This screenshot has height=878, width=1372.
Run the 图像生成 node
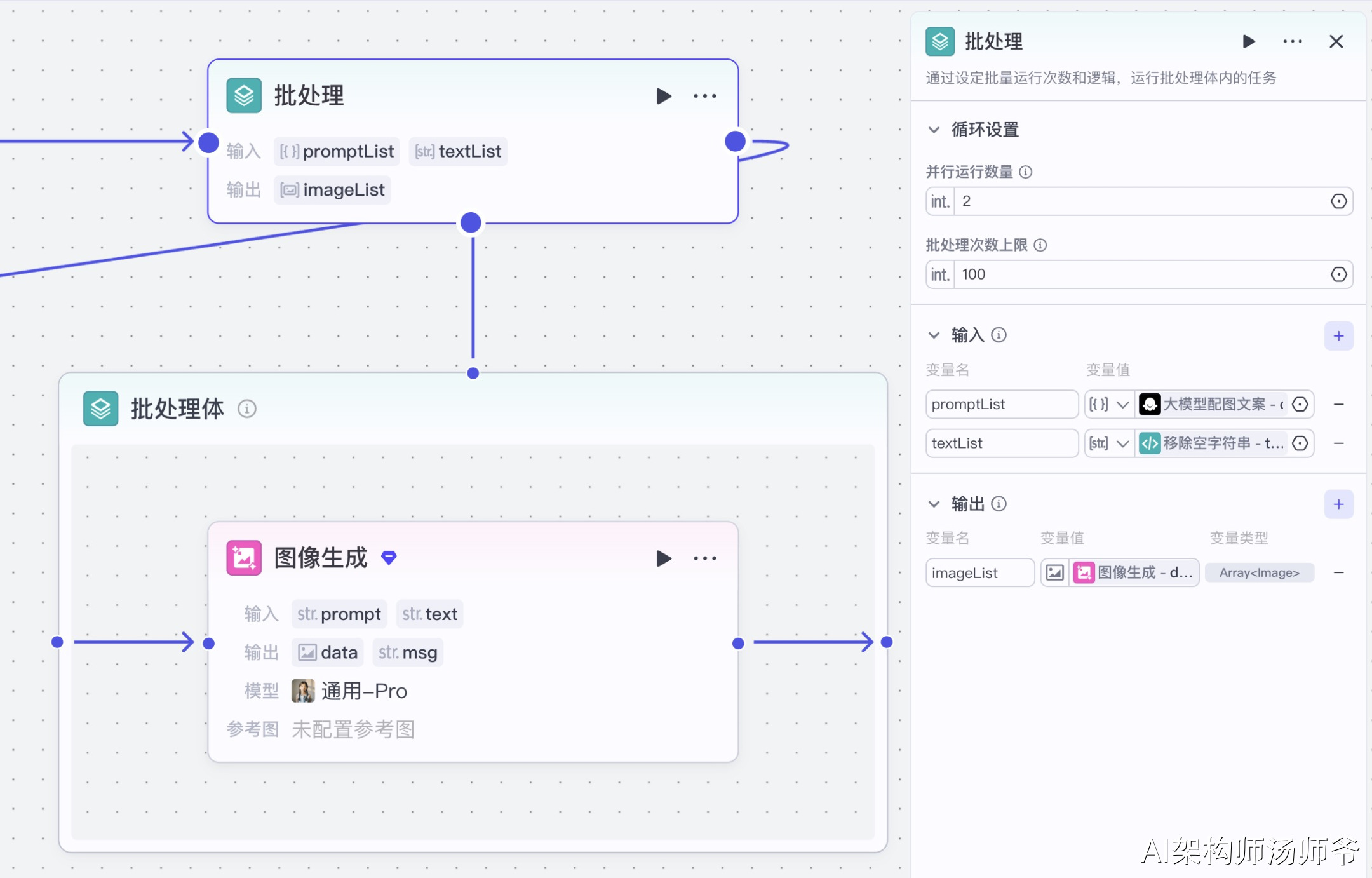(x=663, y=558)
